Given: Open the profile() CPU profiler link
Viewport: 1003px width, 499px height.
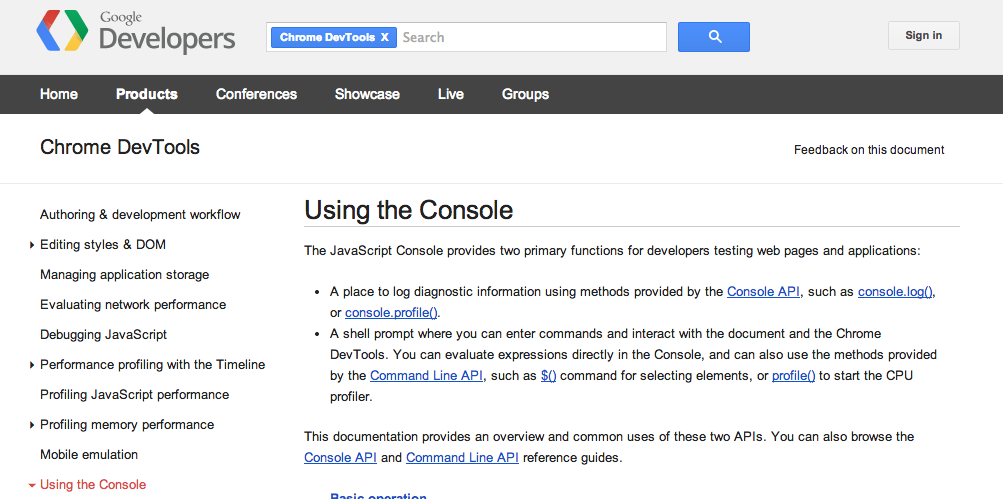Looking at the screenshot, I should click(x=793, y=376).
